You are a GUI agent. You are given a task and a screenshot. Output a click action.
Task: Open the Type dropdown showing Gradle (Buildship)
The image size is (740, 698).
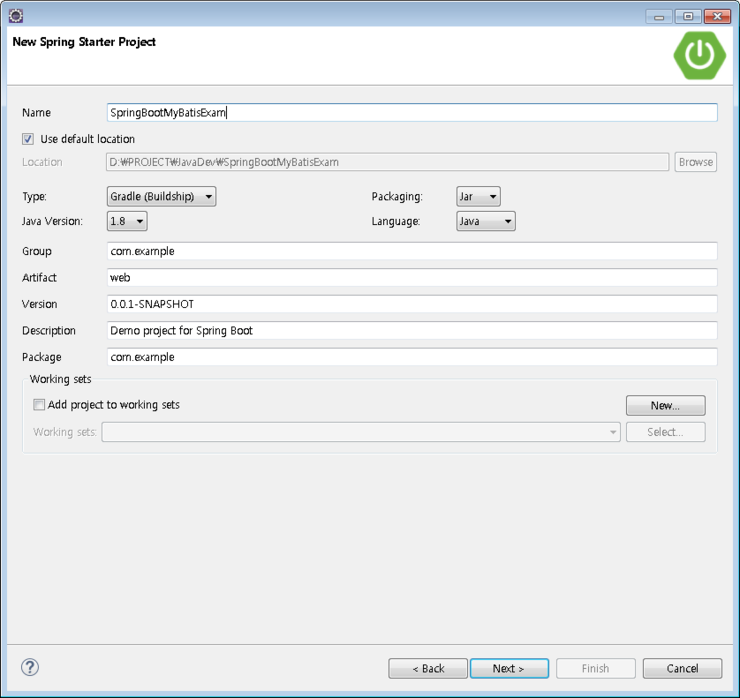161,196
